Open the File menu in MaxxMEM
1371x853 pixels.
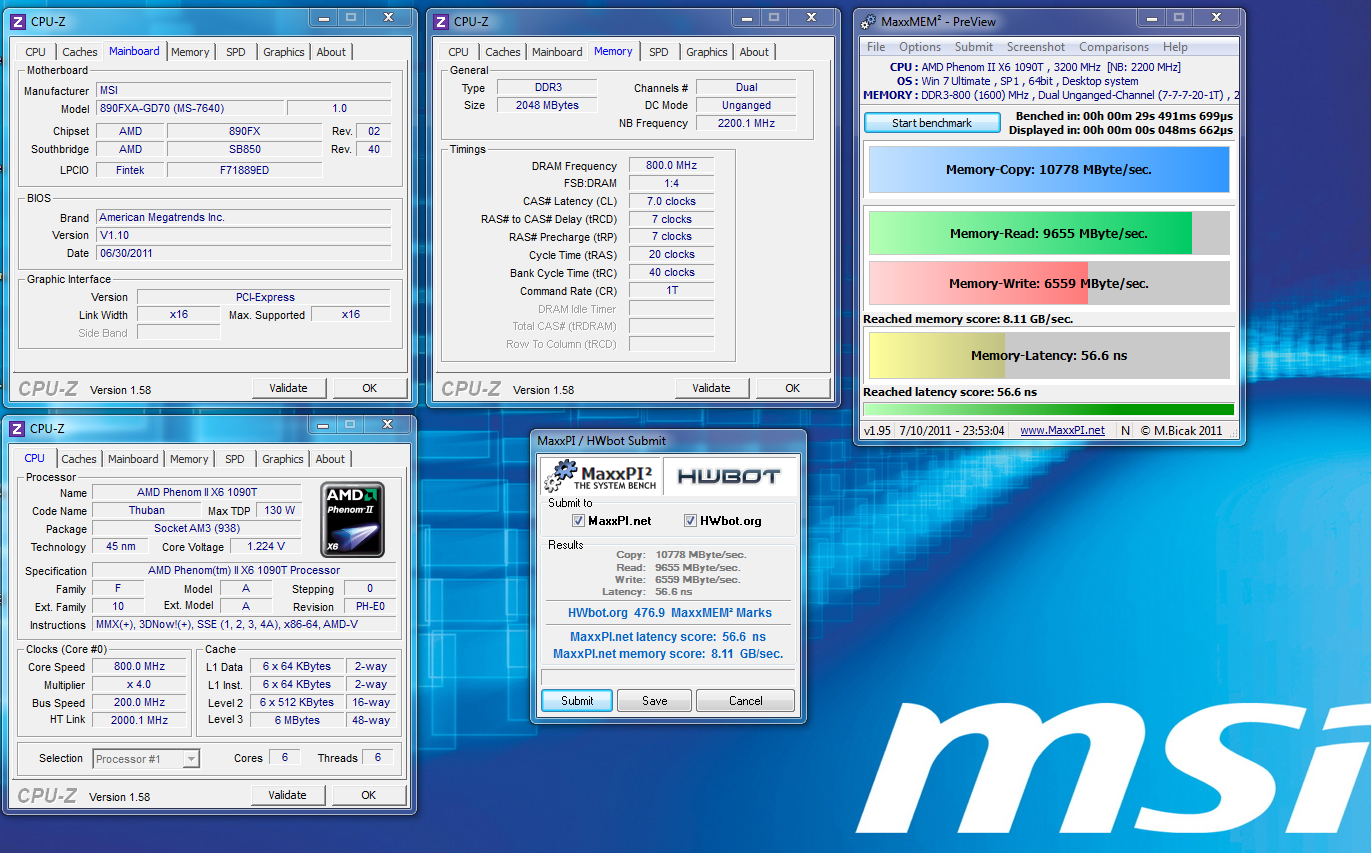point(876,47)
